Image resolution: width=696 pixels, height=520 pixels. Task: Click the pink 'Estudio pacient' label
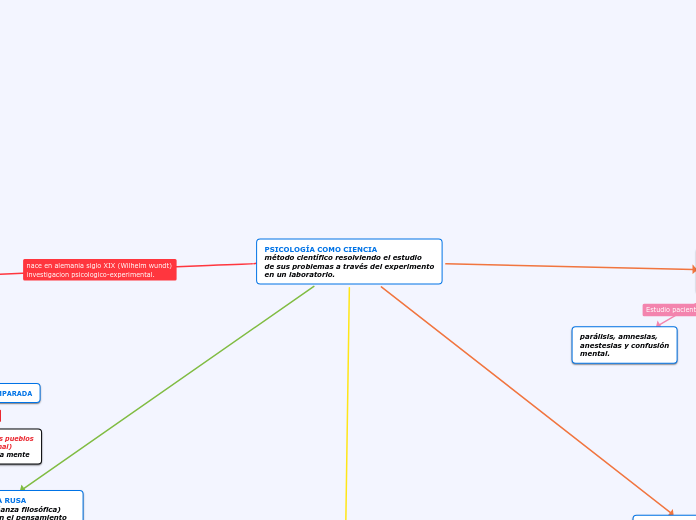pyautogui.click(x=670, y=310)
